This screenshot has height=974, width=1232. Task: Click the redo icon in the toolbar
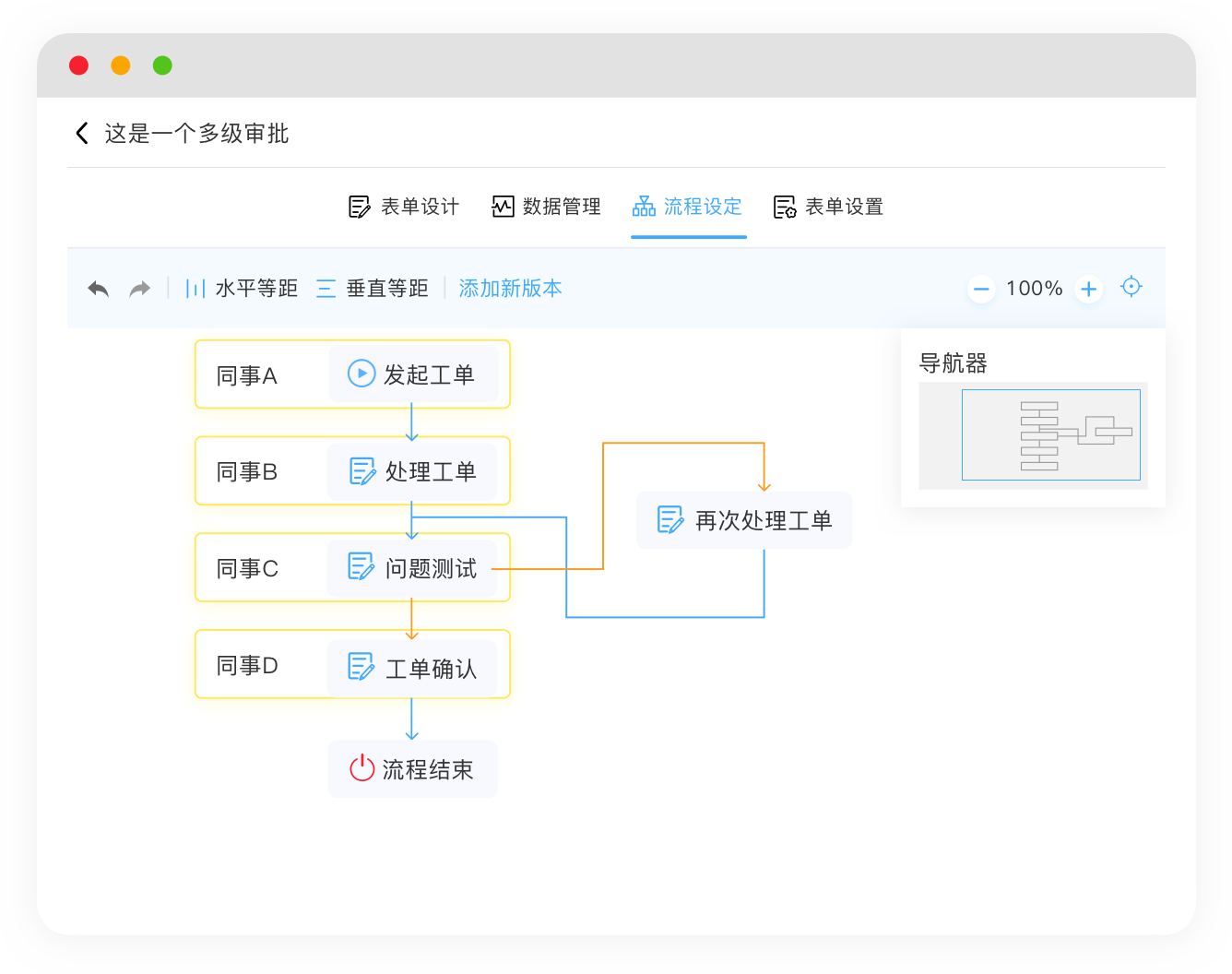click(139, 288)
